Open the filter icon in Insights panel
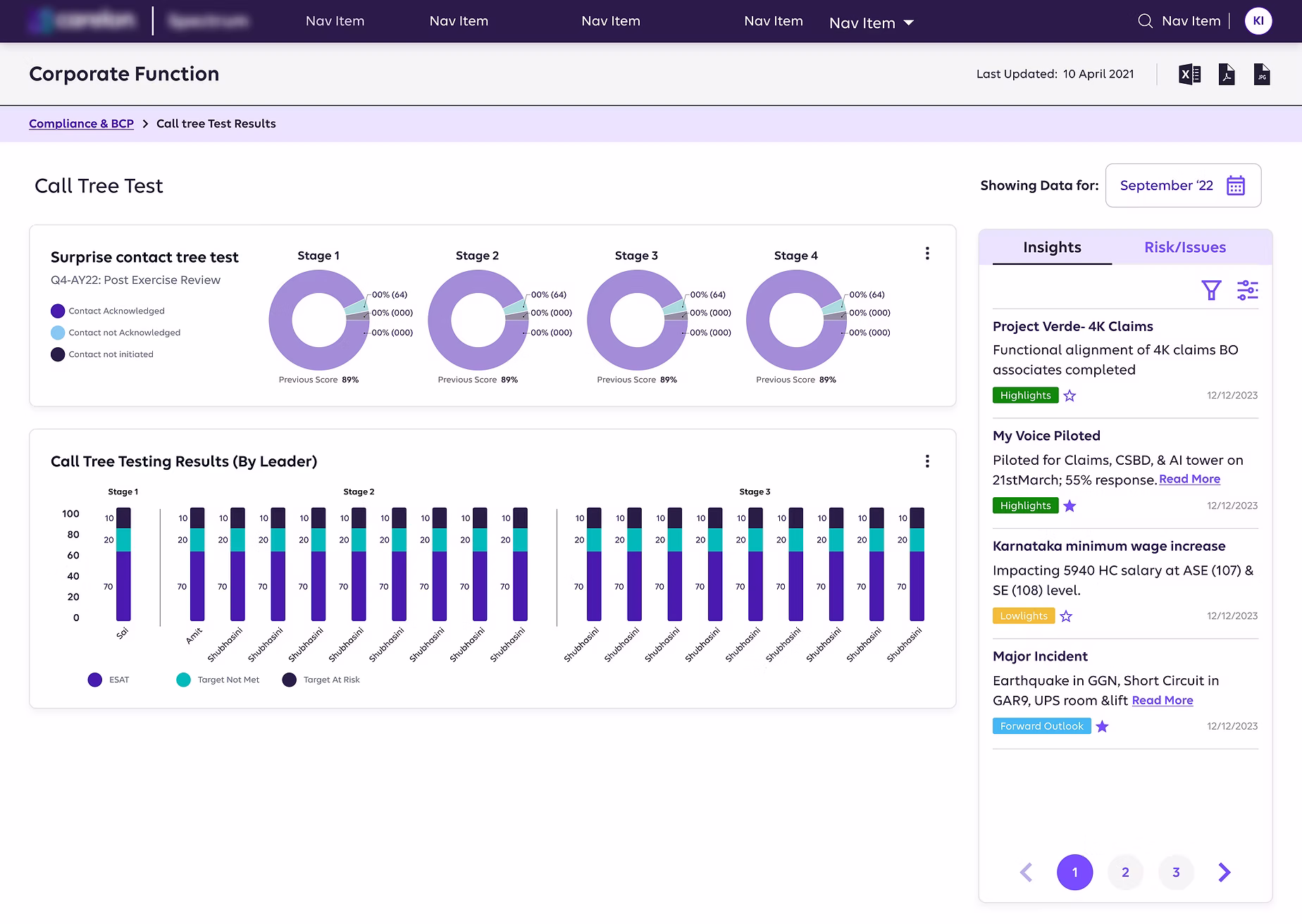Screen dimensions: 1302x924 coord(1211,289)
